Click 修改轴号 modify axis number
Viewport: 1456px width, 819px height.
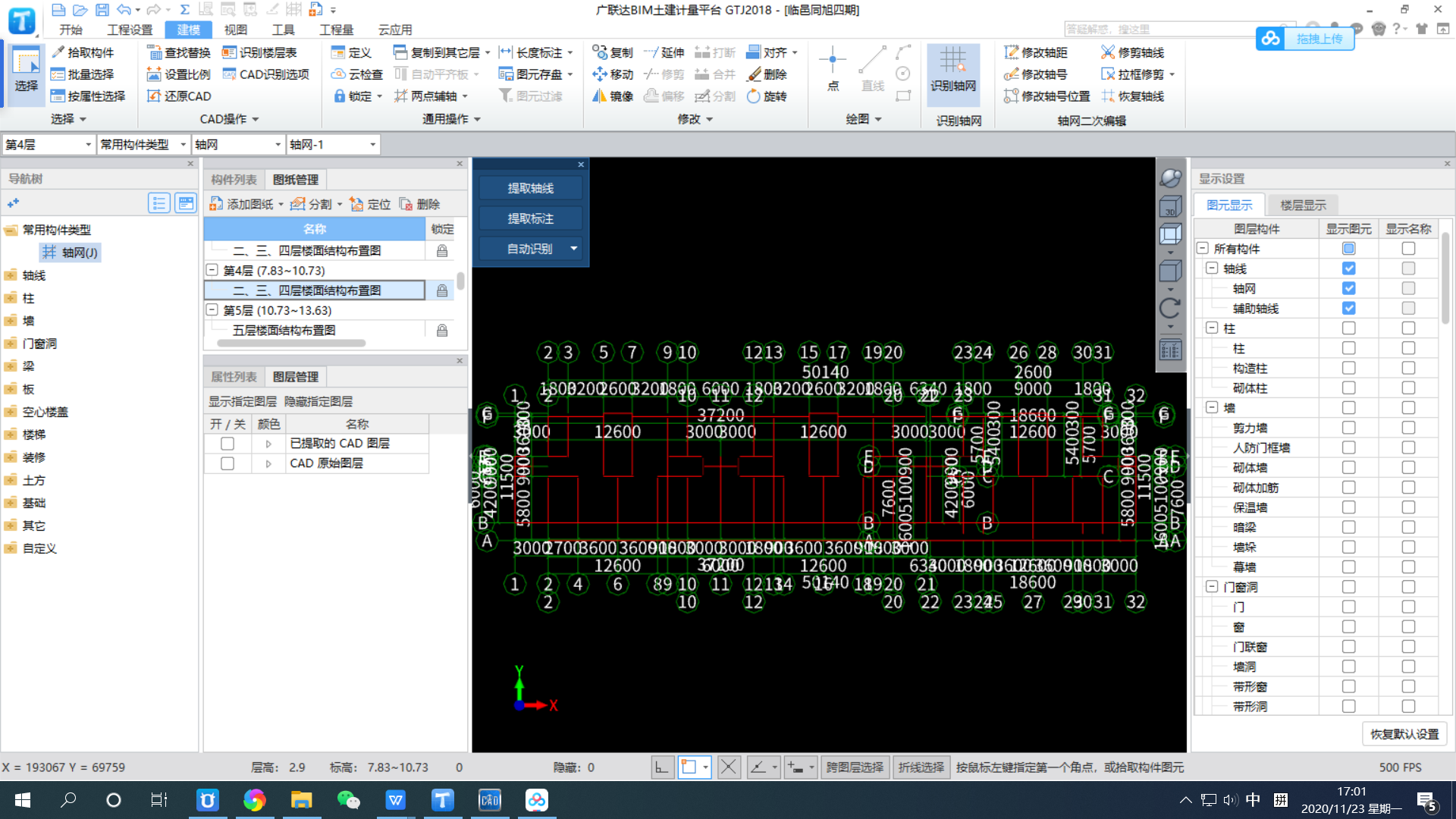(1036, 74)
